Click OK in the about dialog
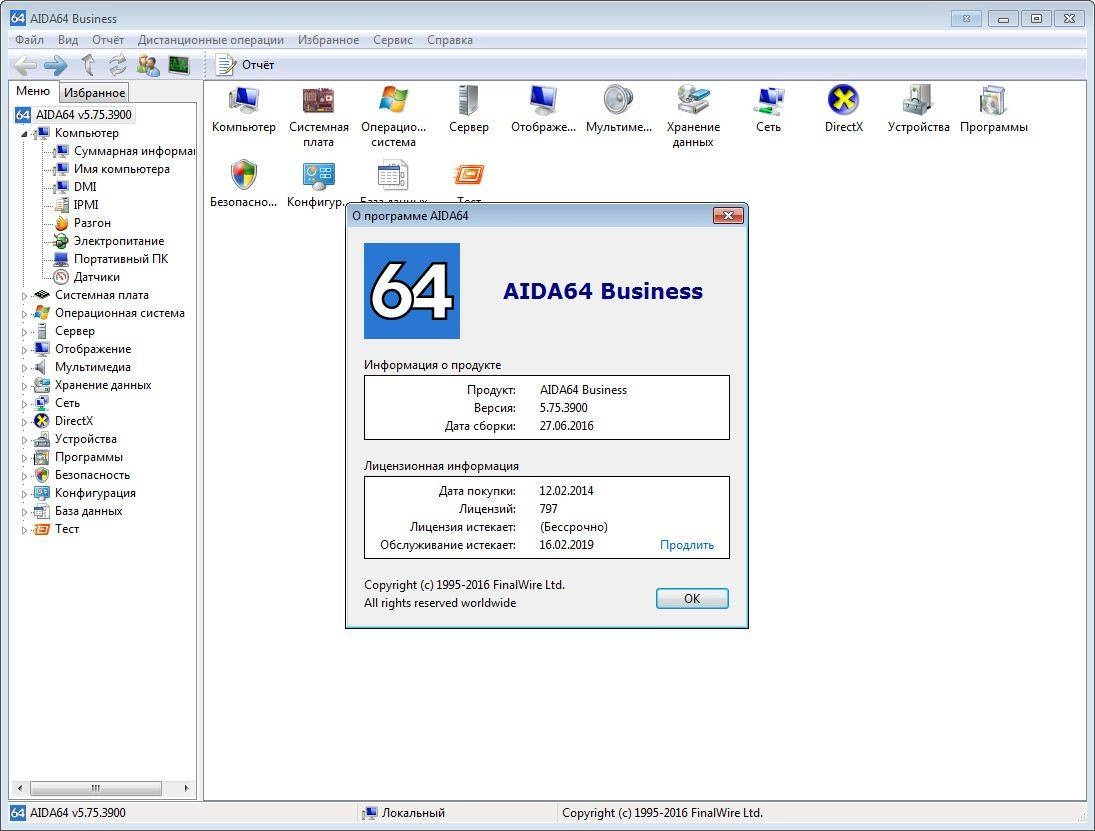 (692, 598)
